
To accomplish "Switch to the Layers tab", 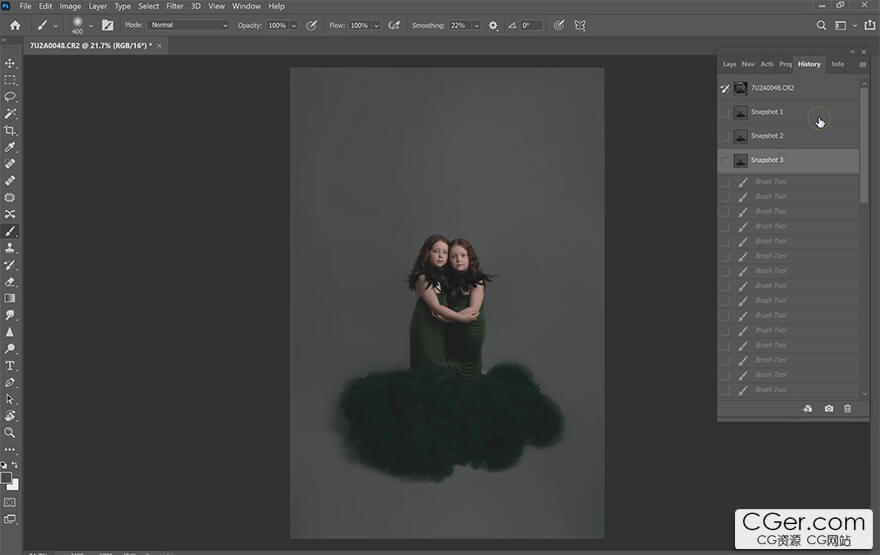I will tap(729, 64).
